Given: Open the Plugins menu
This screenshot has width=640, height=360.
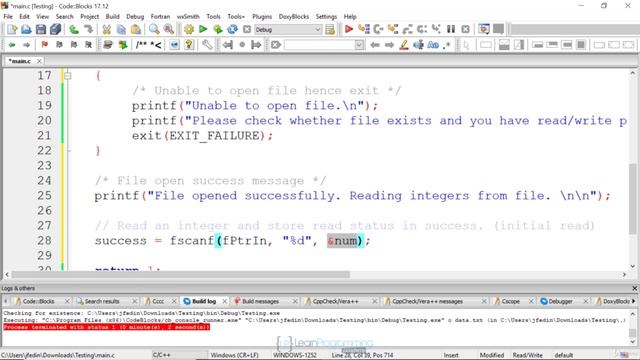Looking at the screenshot, I should pyautogui.click(x=262, y=17).
